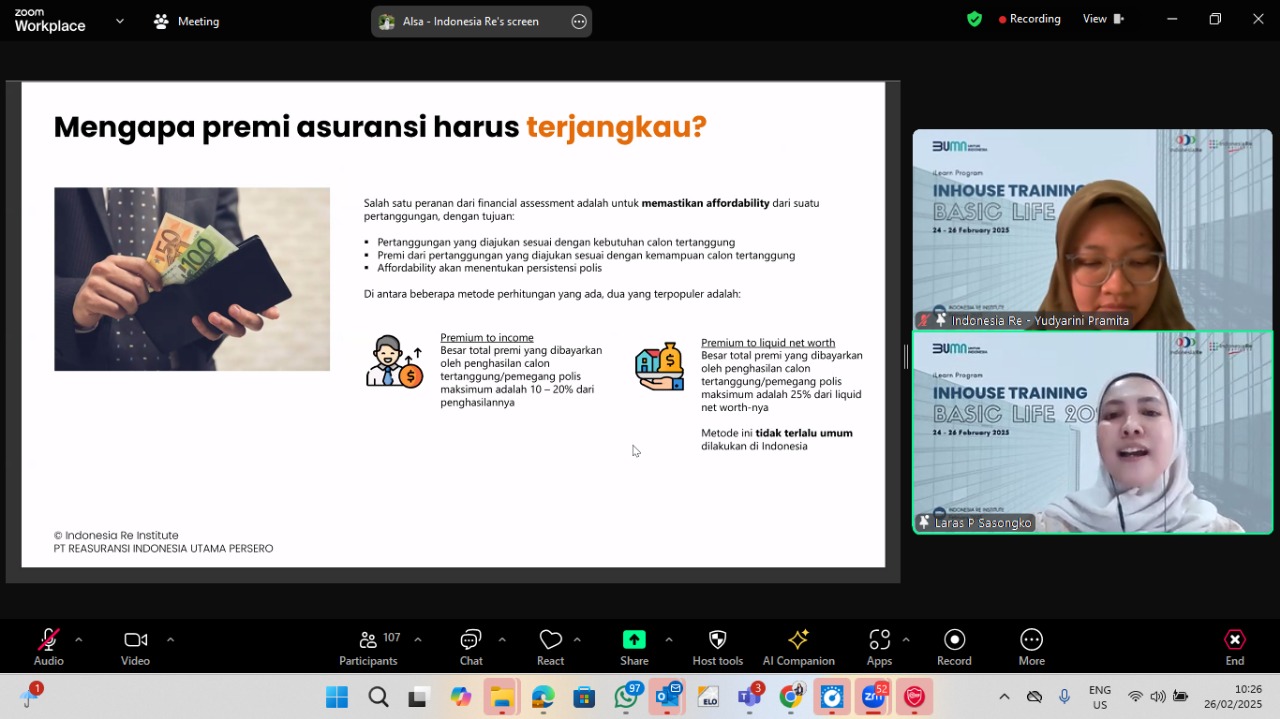
Task: Open the Participants panel
Action: click(x=368, y=647)
